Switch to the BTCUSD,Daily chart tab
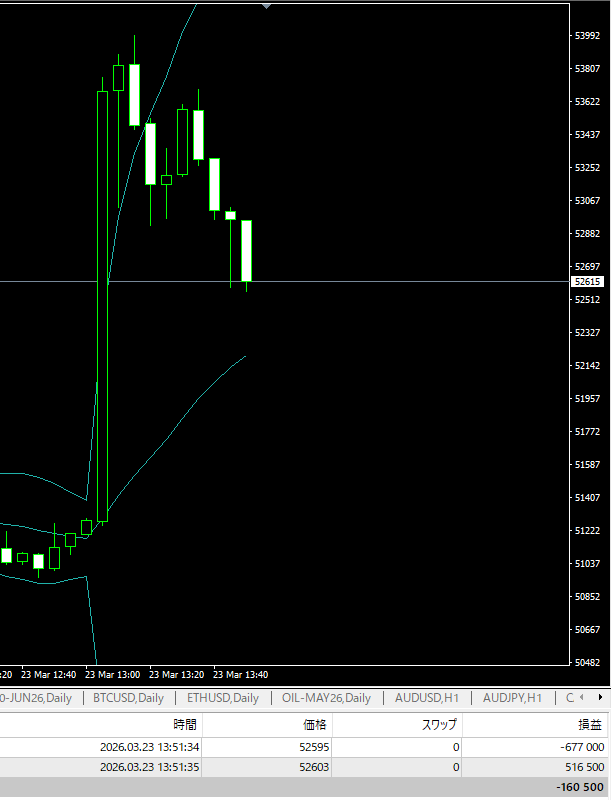This screenshot has width=611, height=800. [x=128, y=698]
